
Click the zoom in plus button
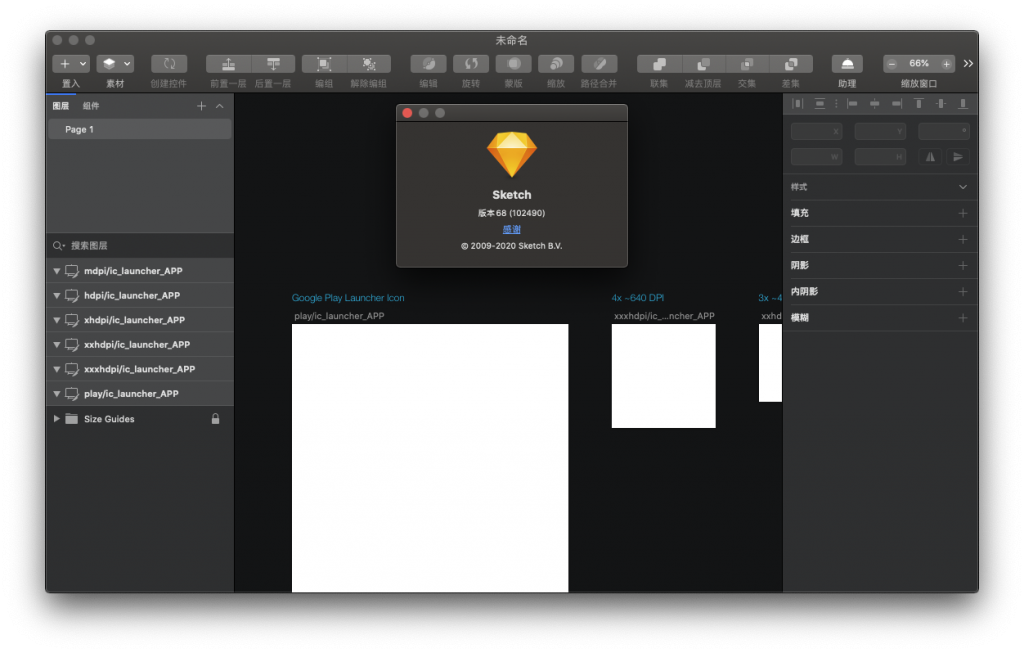946,64
